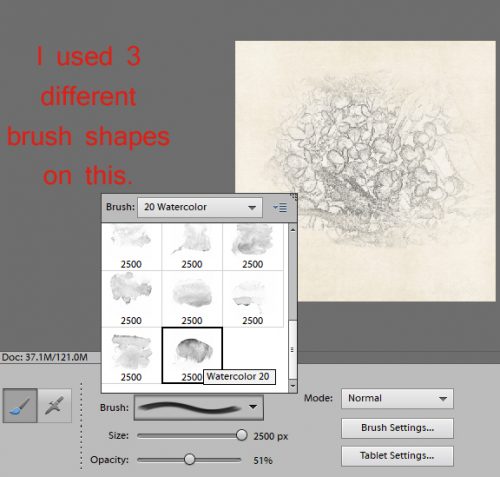Open the 20 Watercolor brush set dropdown
This screenshot has height=477, width=500.
click(x=200, y=207)
